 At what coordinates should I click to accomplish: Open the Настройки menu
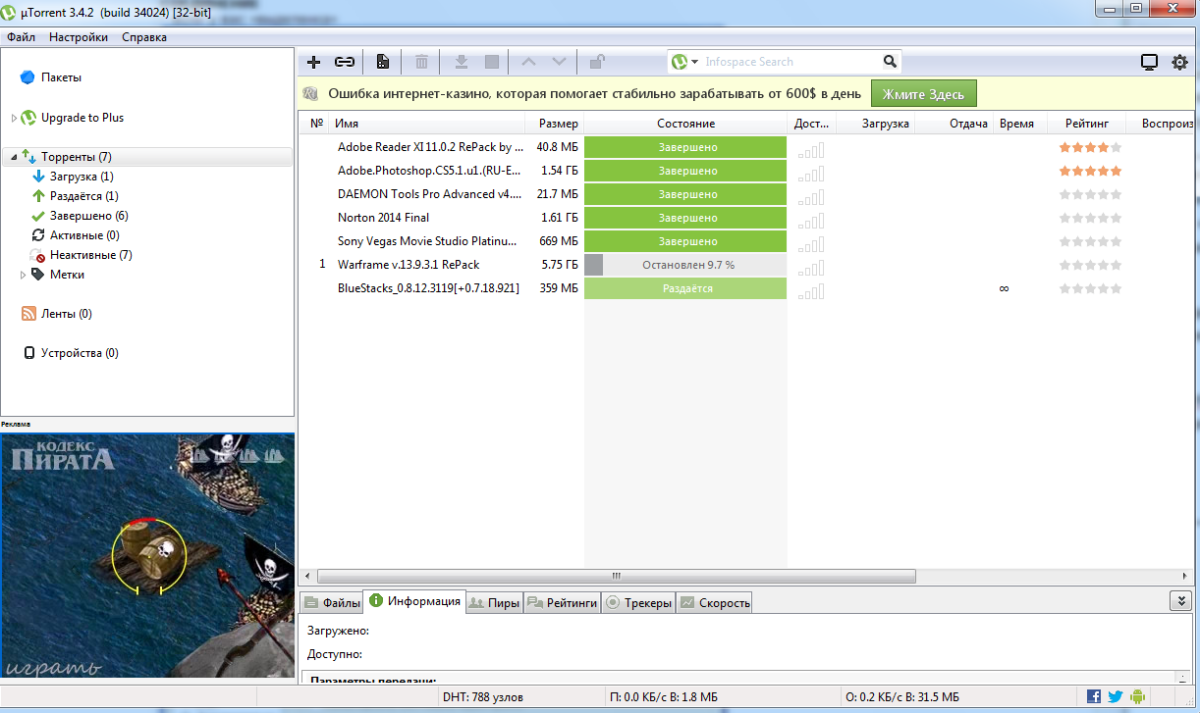pyautogui.click(x=78, y=36)
